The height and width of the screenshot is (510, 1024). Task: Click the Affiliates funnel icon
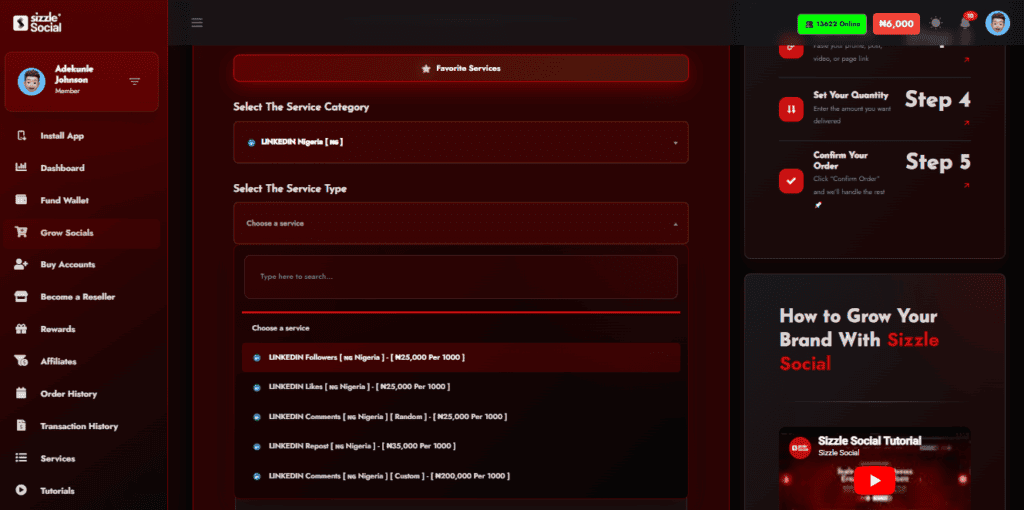(x=21, y=361)
